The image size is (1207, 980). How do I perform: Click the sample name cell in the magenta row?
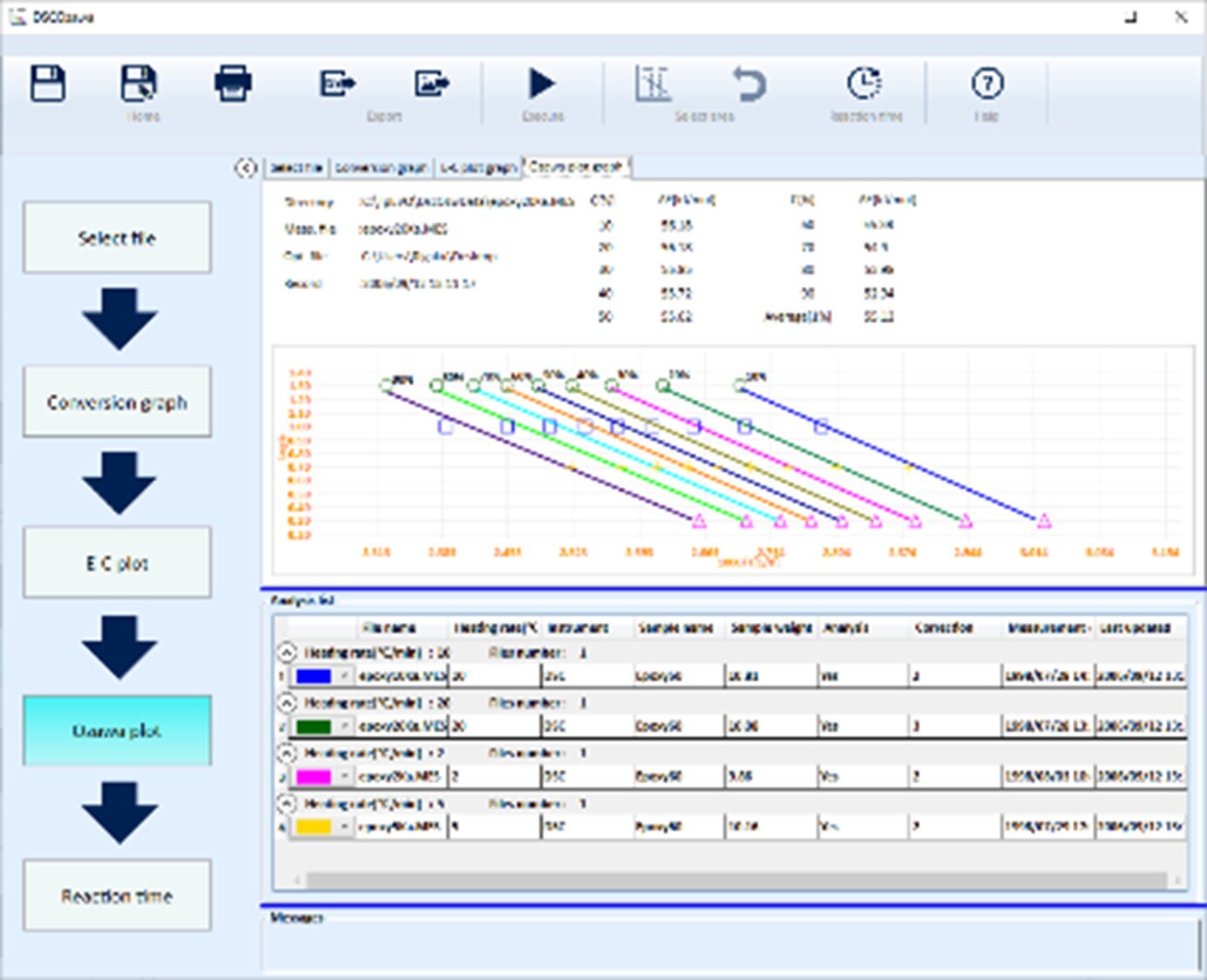tap(680, 776)
